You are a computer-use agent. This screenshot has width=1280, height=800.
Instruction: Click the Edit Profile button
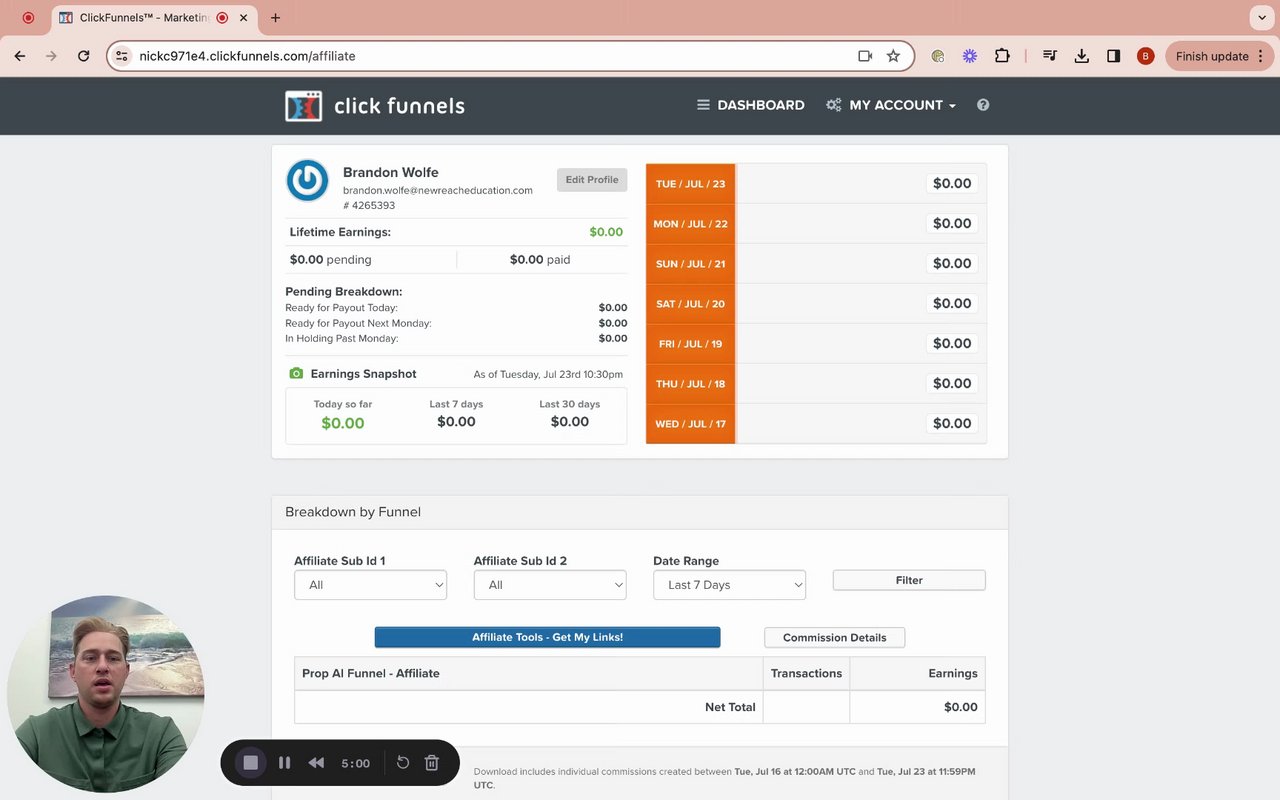pos(592,180)
